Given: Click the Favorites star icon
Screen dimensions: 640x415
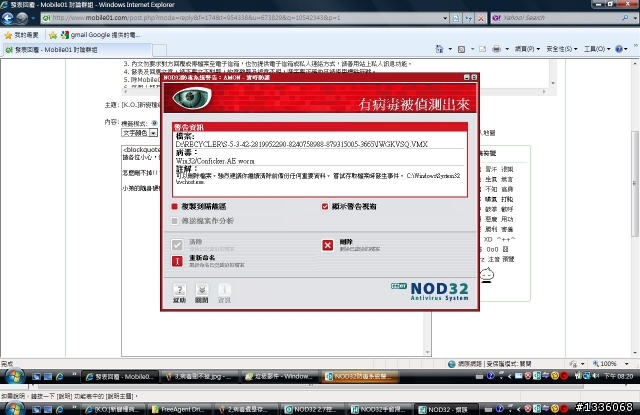Looking at the screenshot, I should [x=8, y=35].
